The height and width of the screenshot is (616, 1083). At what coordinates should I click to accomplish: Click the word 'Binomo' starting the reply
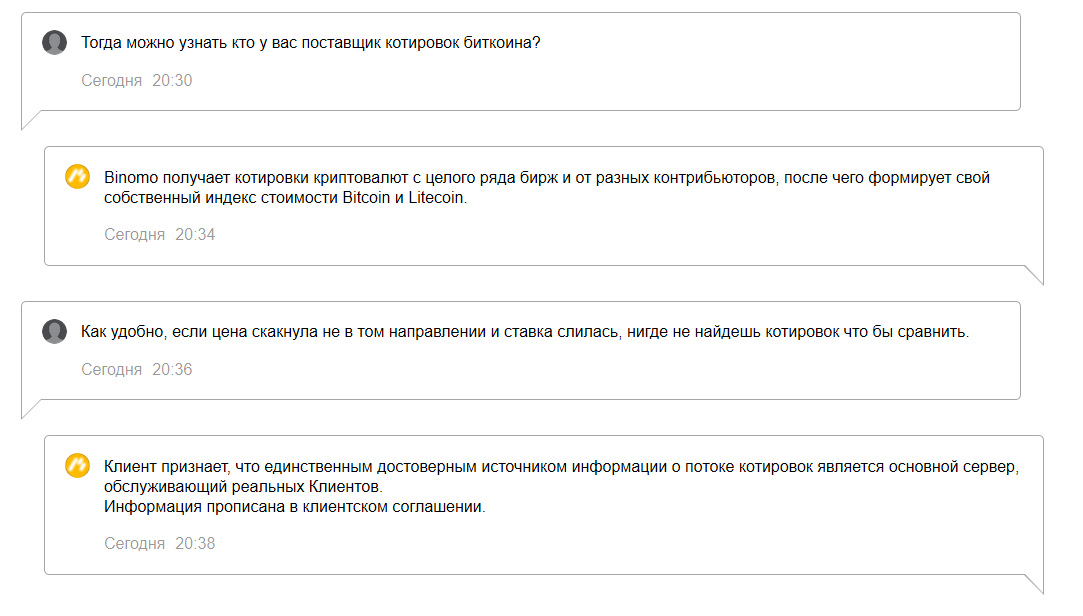tap(131, 177)
